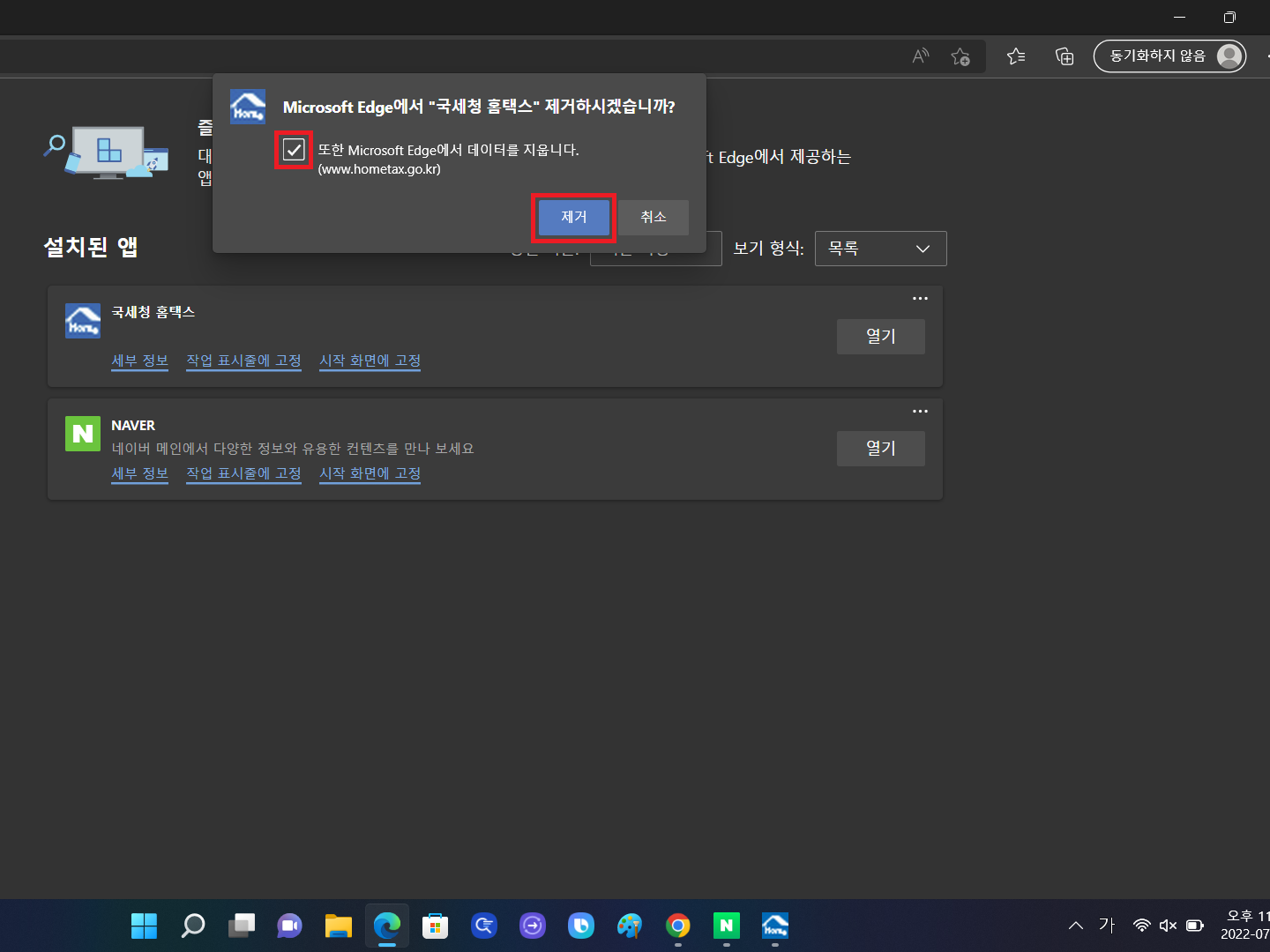This screenshot has height=952, width=1270.
Task: Open the Favorites list icon
Action: point(1016,56)
